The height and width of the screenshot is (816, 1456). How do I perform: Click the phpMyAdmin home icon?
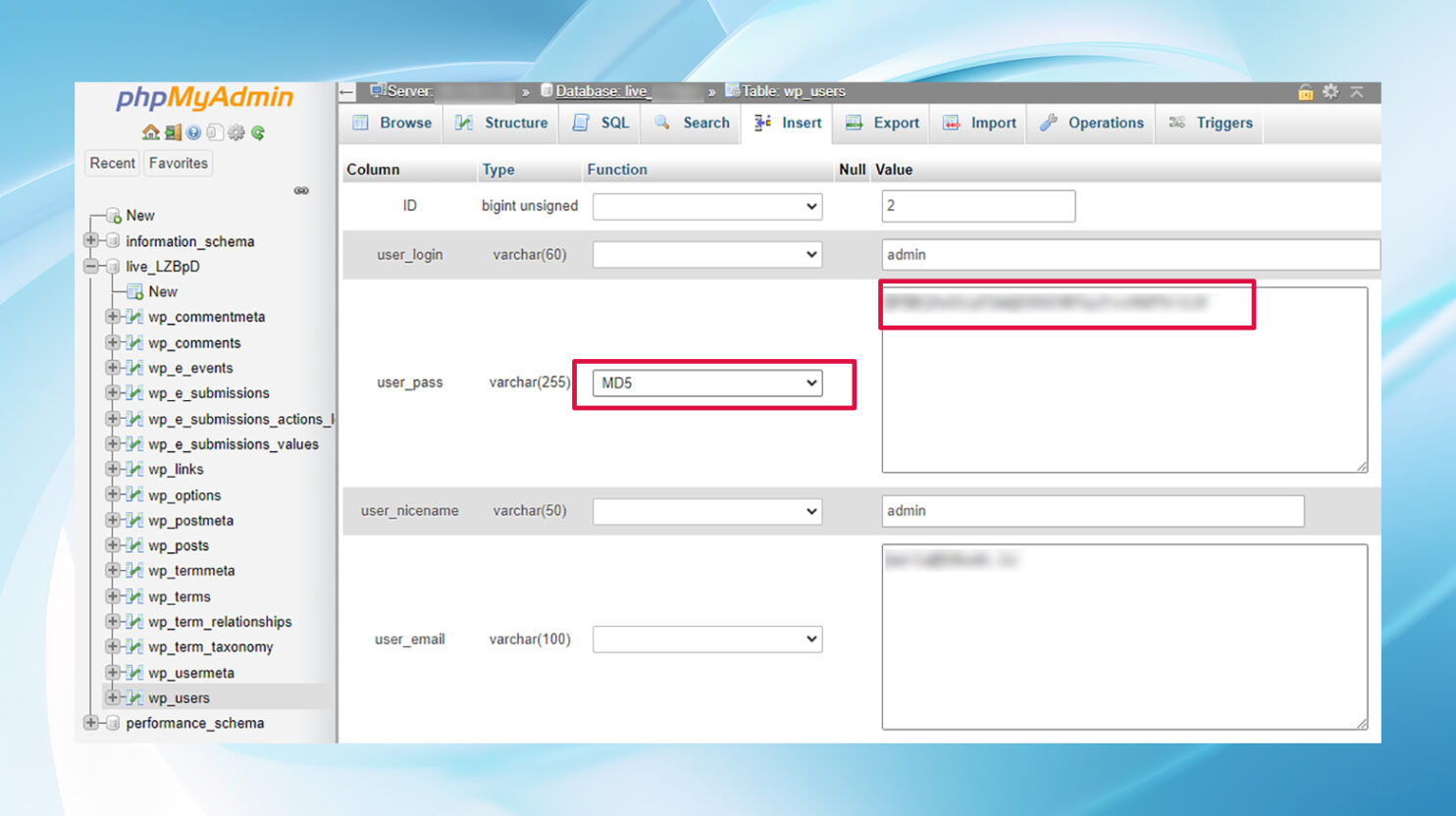click(x=150, y=132)
